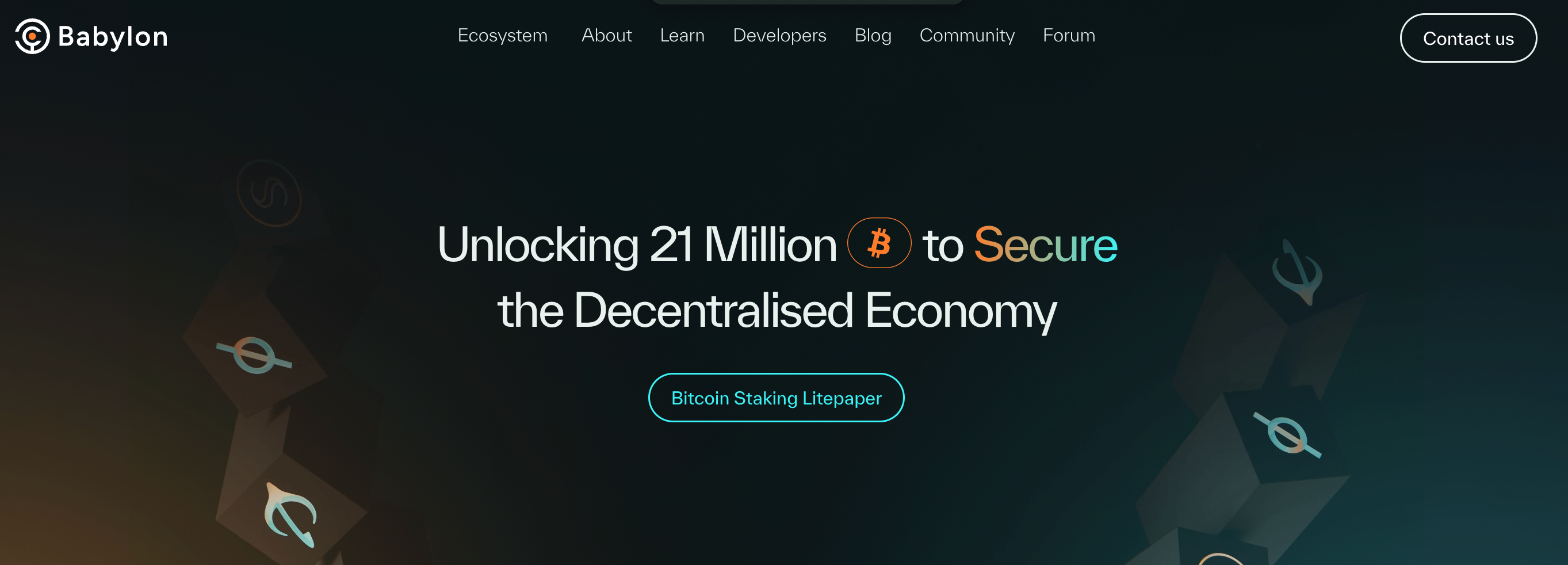
Task: Click the upper-right trident symbol on cube
Action: 1298,273
